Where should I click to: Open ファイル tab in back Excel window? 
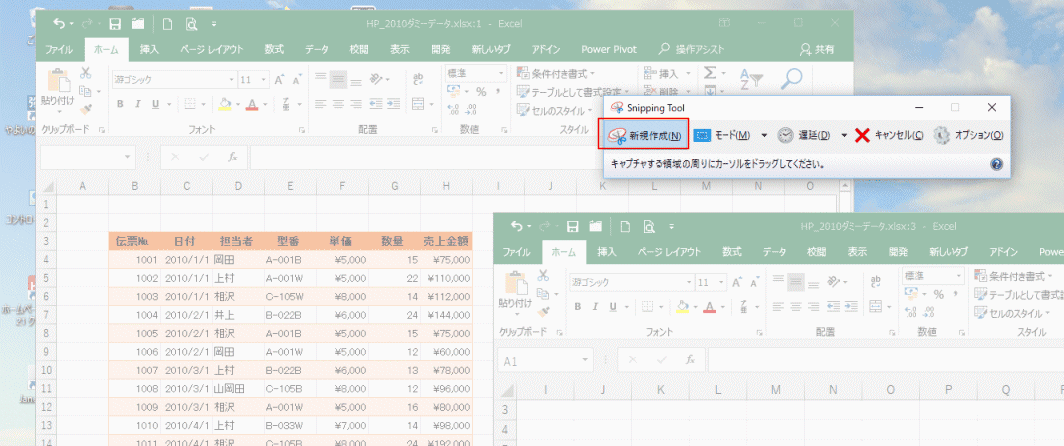(x=59, y=50)
